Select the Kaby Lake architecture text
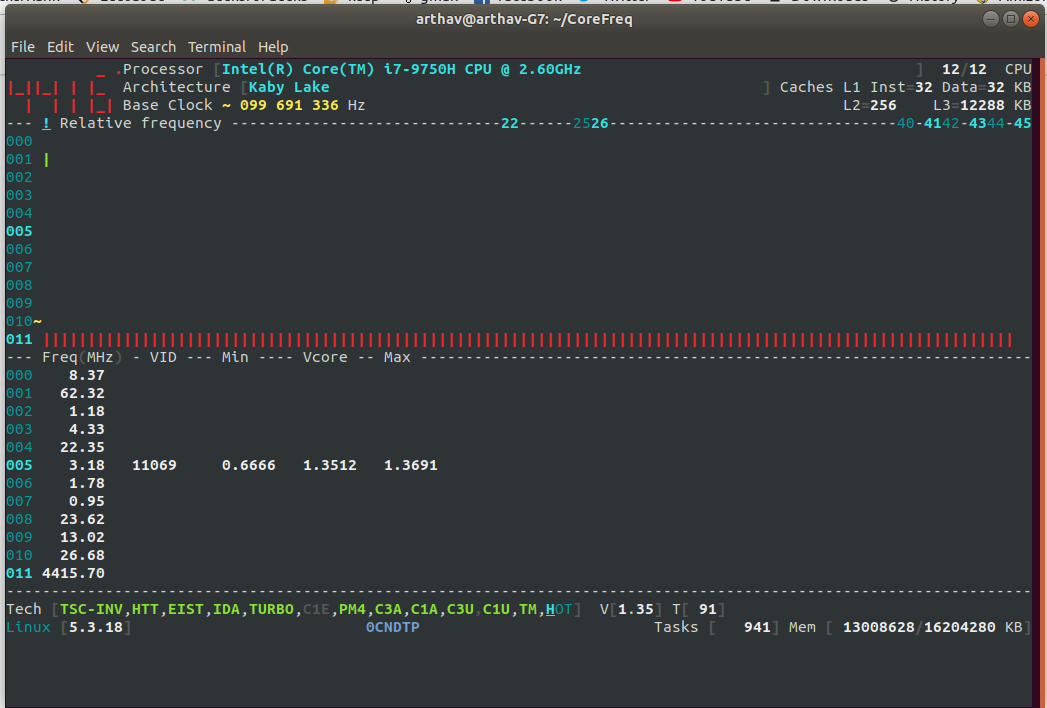Viewport: 1047px width, 708px height. [x=289, y=87]
